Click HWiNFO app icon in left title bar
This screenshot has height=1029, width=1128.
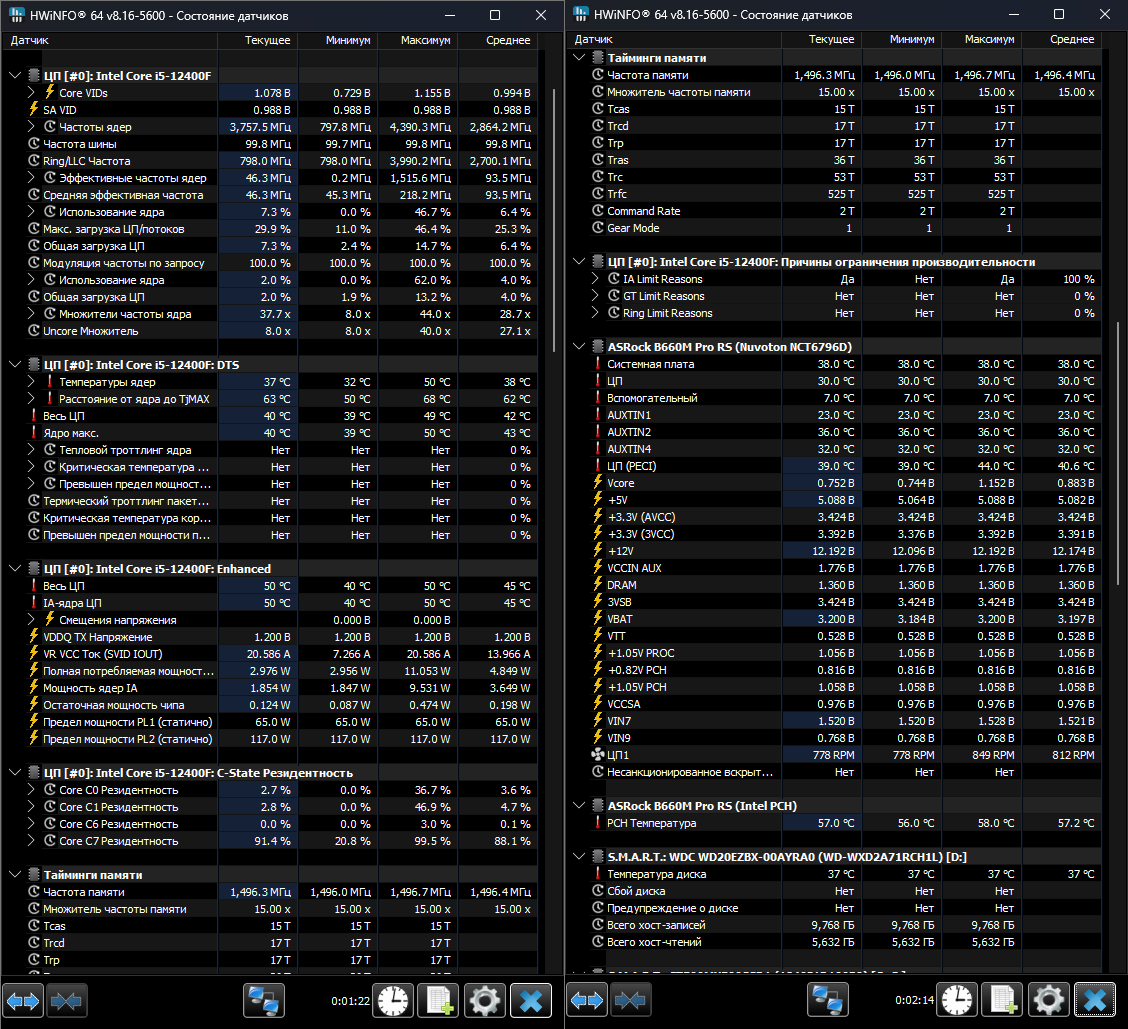click(16, 15)
